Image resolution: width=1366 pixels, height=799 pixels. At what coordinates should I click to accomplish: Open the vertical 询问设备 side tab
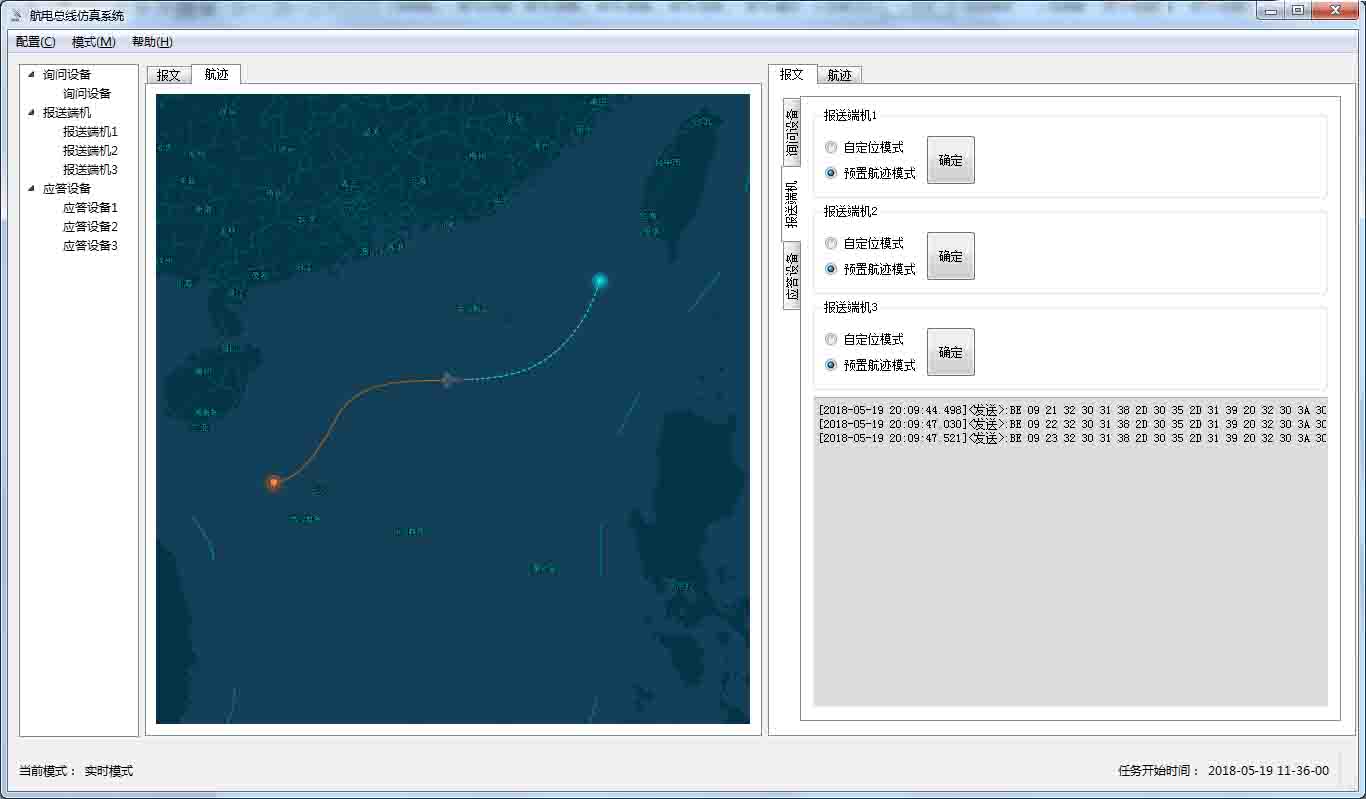click(x=791, y=134)
